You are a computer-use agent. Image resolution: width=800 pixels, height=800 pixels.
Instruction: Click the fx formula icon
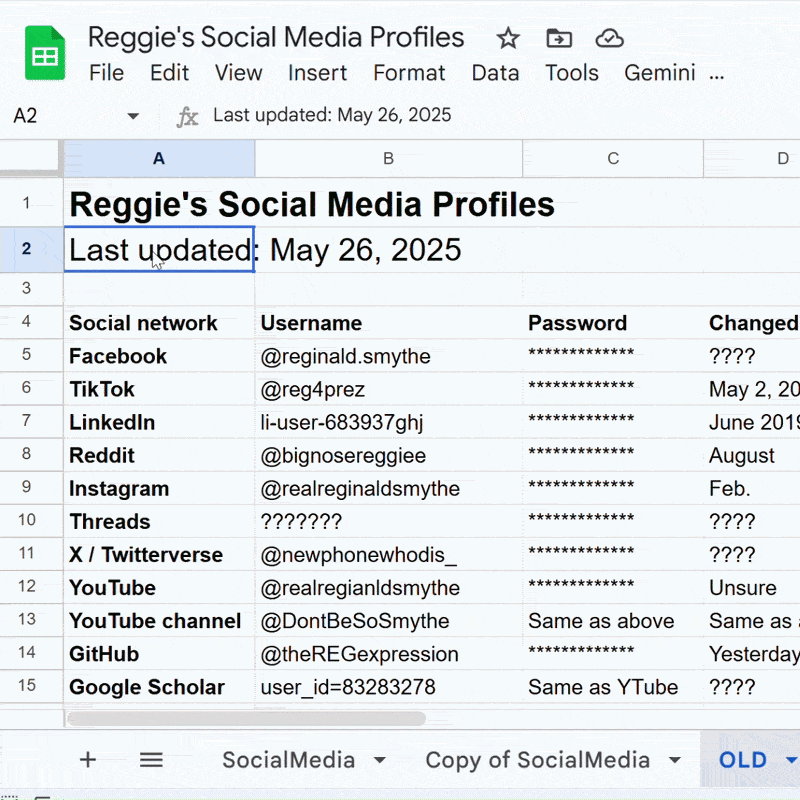(x=188, y=116)
